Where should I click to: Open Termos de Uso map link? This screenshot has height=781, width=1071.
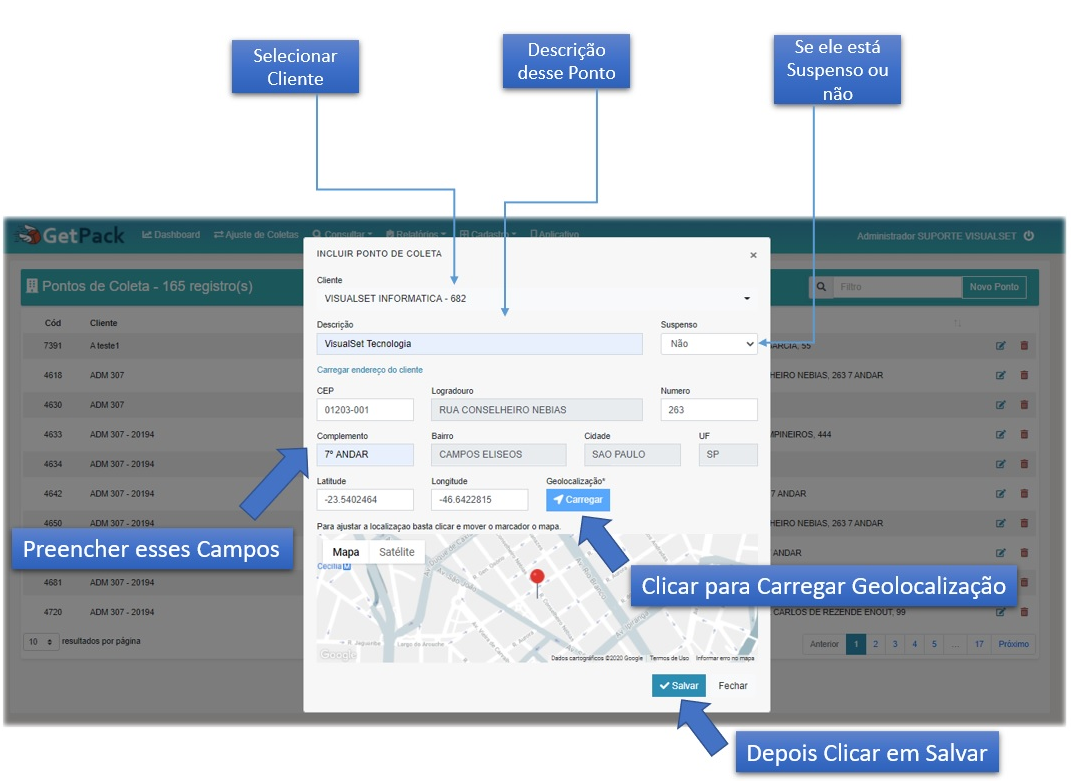coord(669,658)
